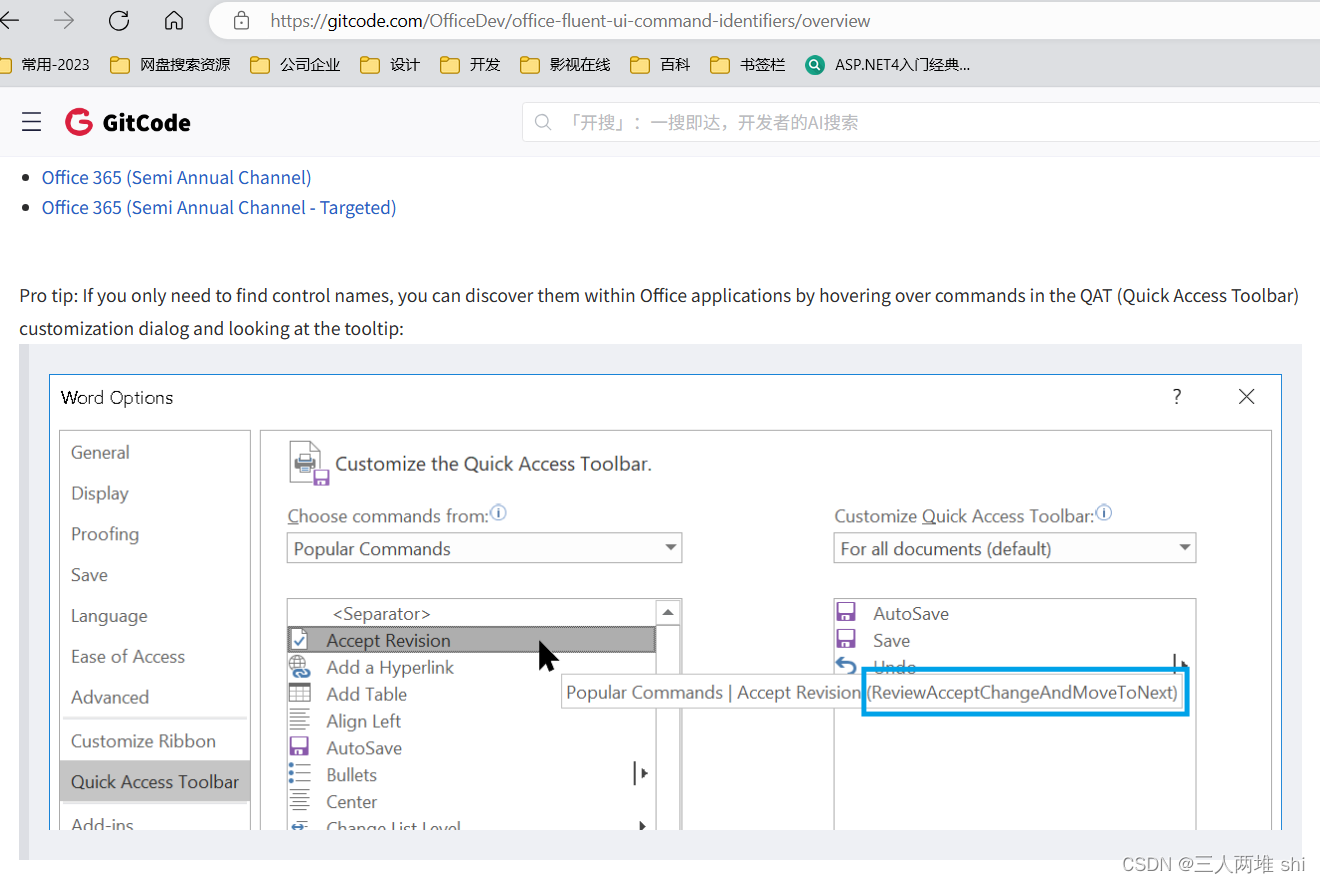This screenshot has height=884, width=1320.
Task: Open the 设计 bookmark folder
Action: (x=390, y=65)
